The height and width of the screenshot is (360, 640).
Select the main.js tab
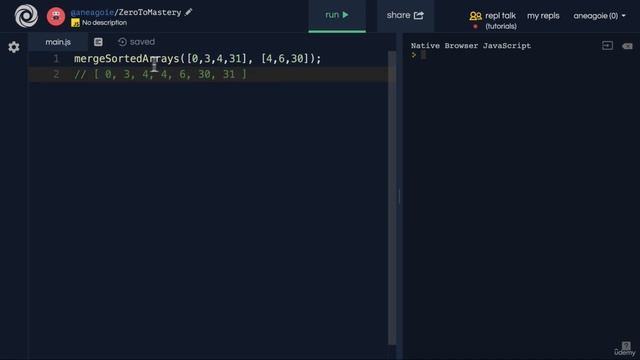[x=58, y=42]
